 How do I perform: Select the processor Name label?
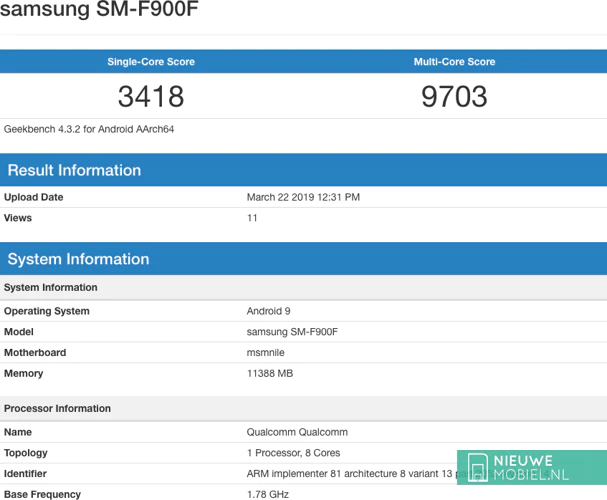[x=18, y=432]
